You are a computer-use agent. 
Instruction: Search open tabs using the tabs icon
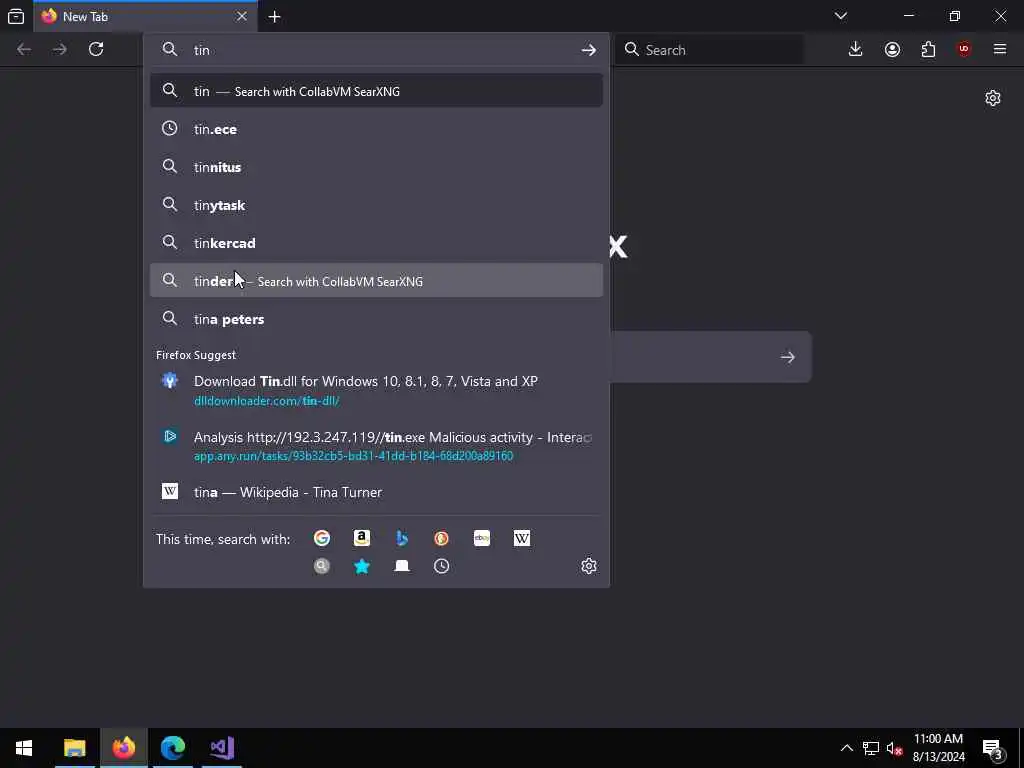click(402, 566)
